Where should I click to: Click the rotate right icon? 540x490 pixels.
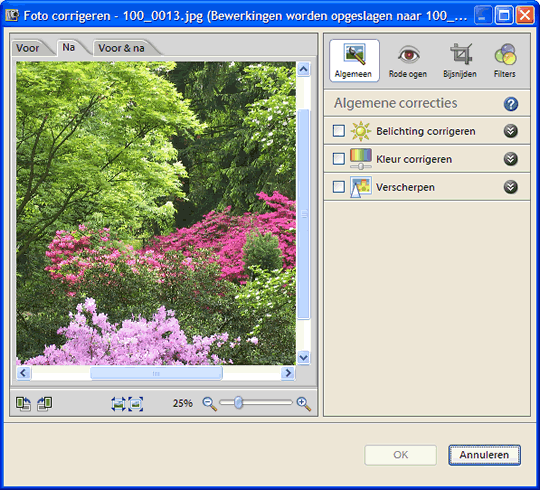tap(45, 404)
